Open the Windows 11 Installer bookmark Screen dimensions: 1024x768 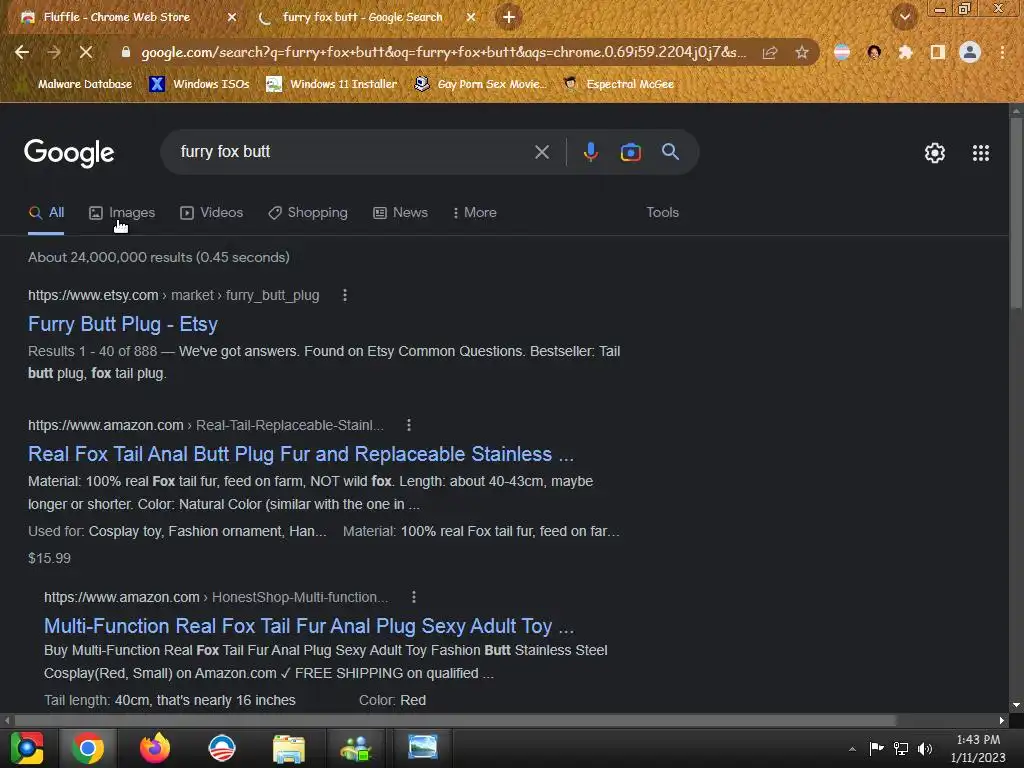[x=332, y=84]
